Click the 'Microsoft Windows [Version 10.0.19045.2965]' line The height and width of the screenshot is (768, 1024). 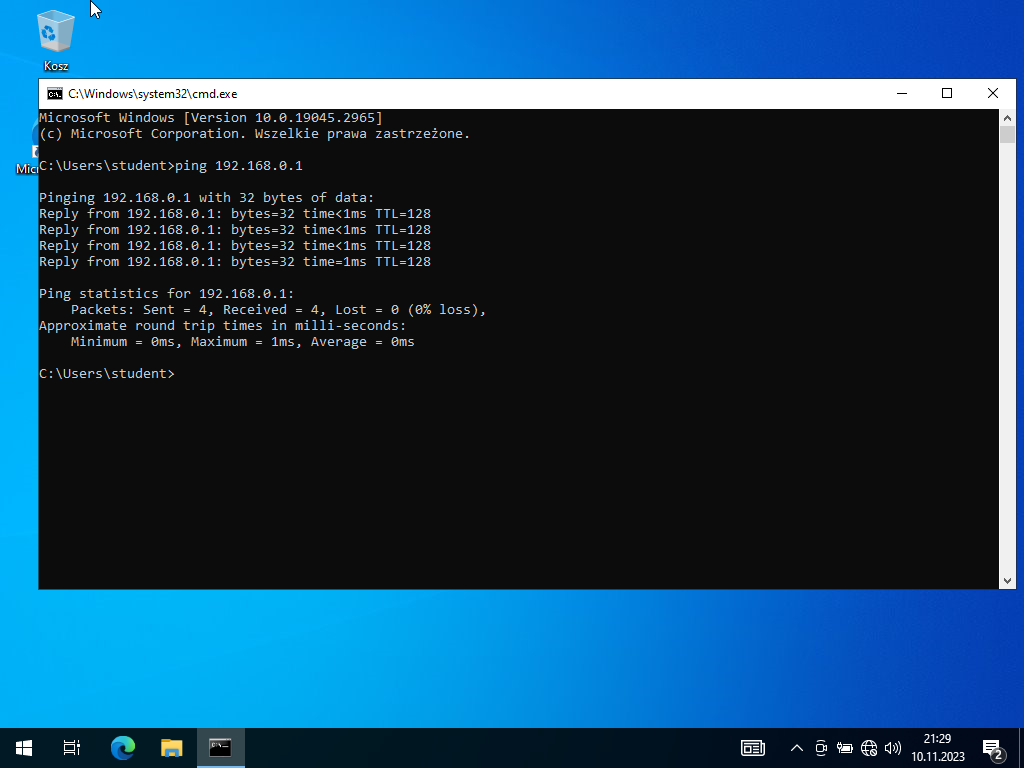pos(210,118)
